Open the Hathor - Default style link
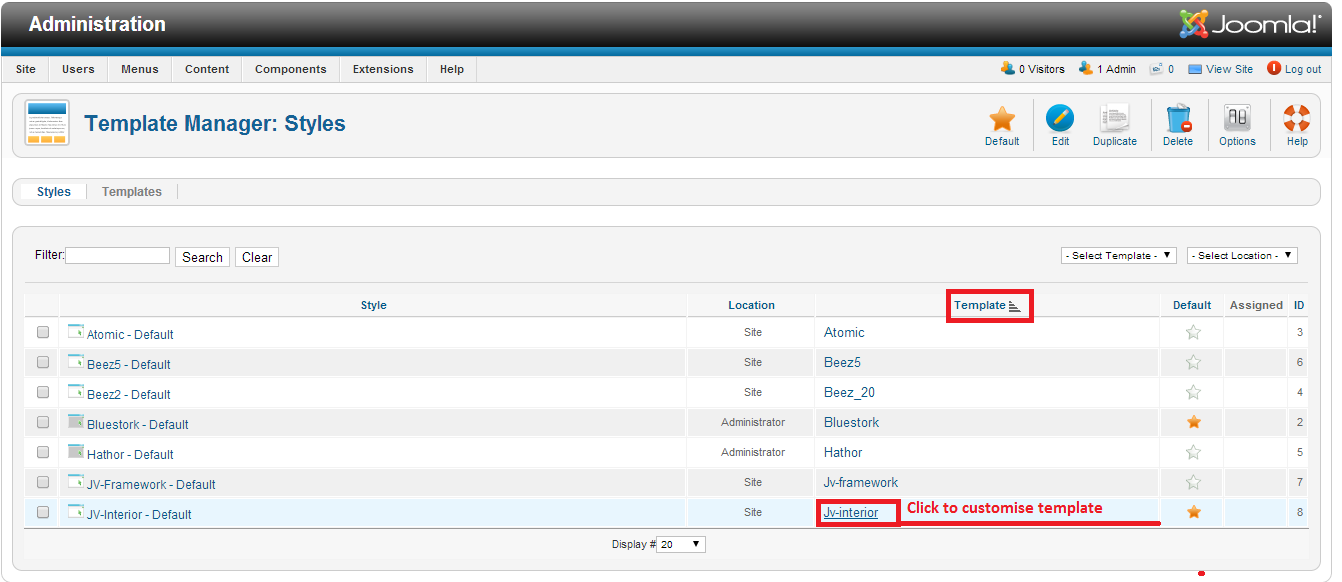1342x582 pixels. point(130,454)
